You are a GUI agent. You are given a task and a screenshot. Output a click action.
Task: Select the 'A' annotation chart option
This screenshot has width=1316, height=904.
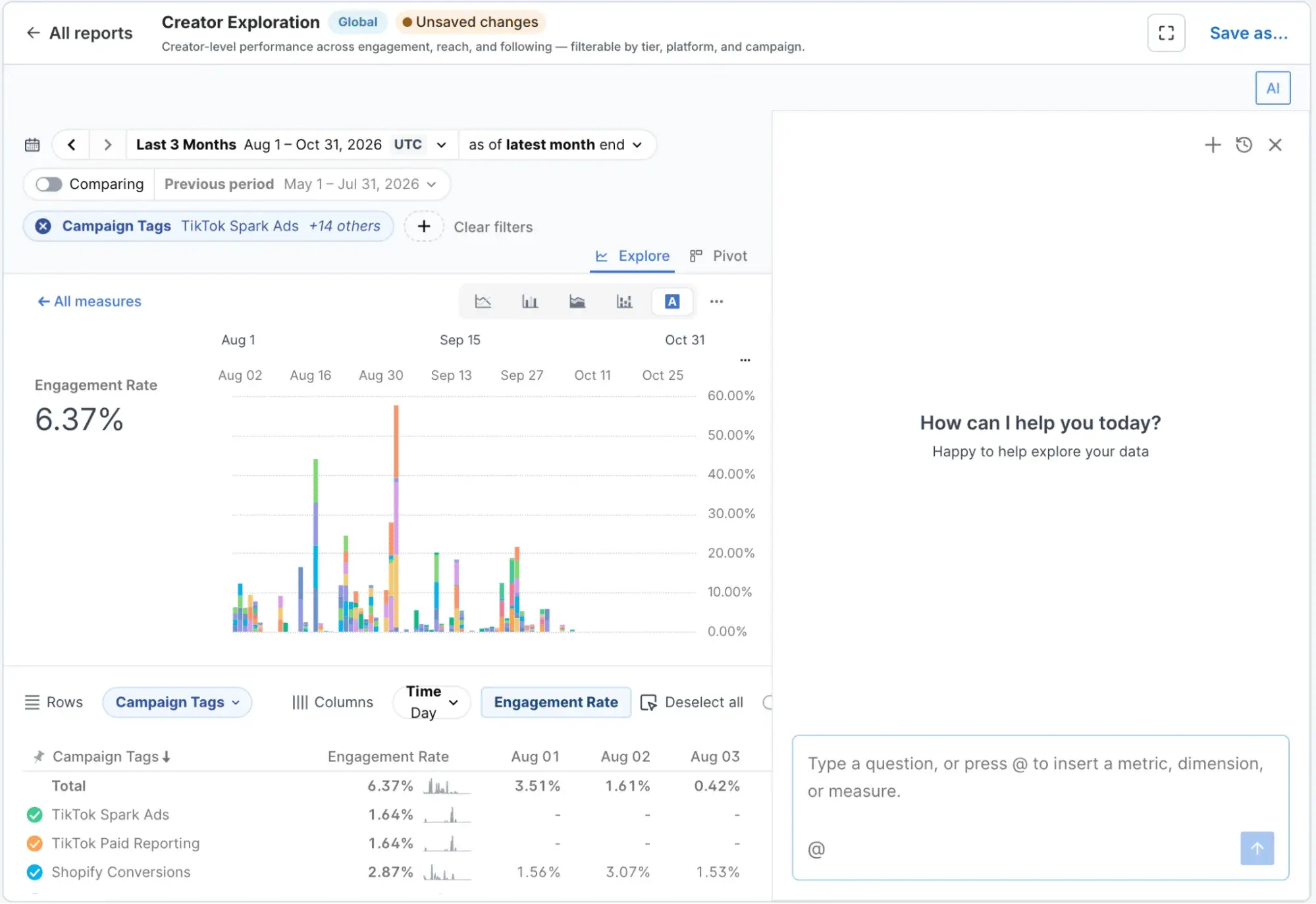click(x=671, y=302)
